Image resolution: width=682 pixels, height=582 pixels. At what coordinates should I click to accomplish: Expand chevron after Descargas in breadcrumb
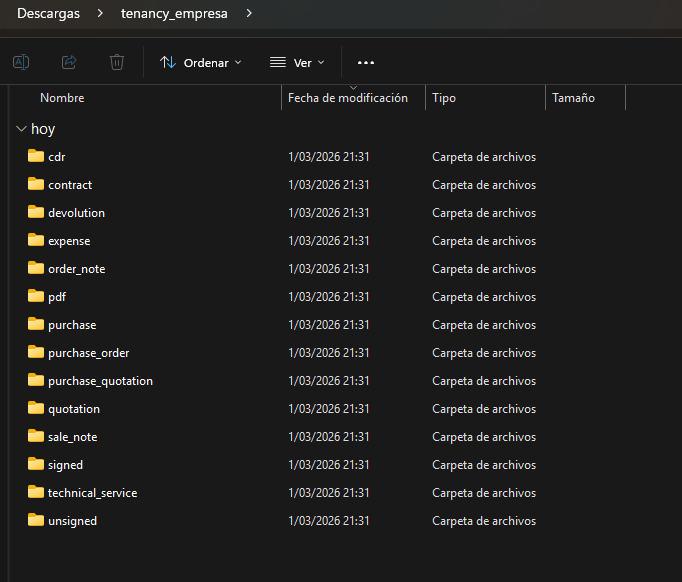(x=101, y=14)
